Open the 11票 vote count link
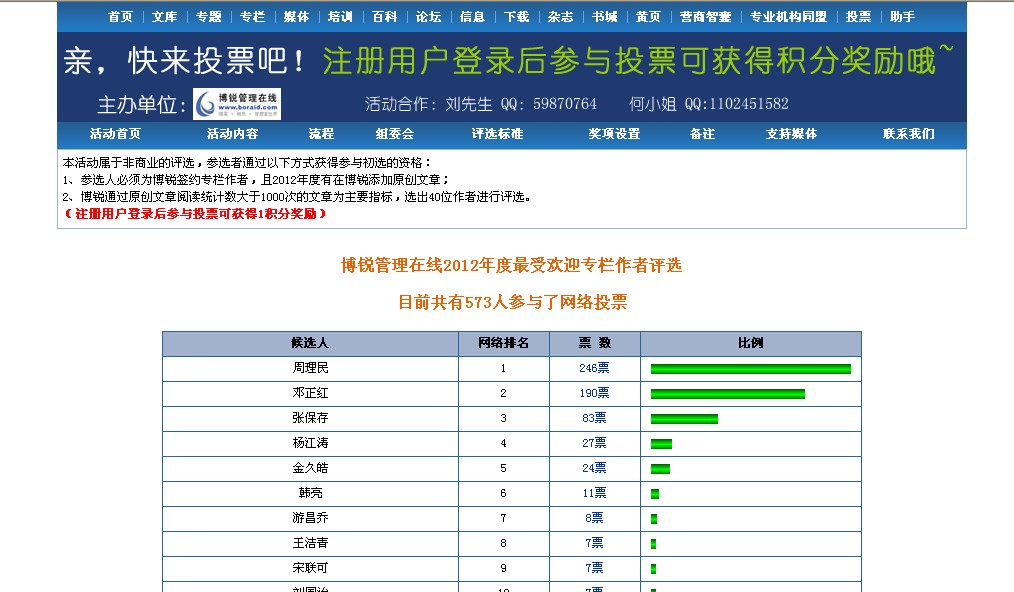 tap(594, 493)
